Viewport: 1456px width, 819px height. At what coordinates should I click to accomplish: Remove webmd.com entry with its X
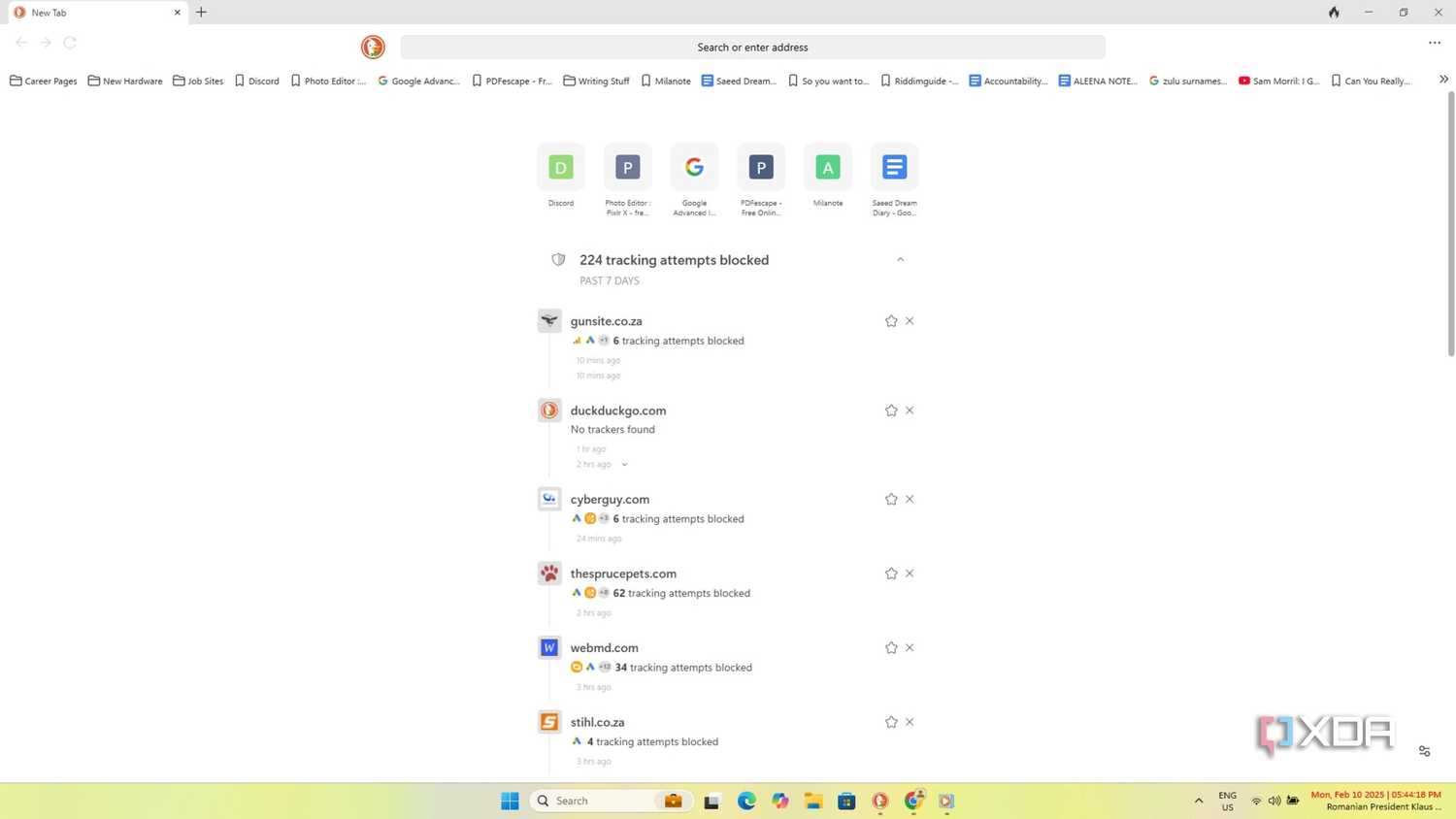910,648
